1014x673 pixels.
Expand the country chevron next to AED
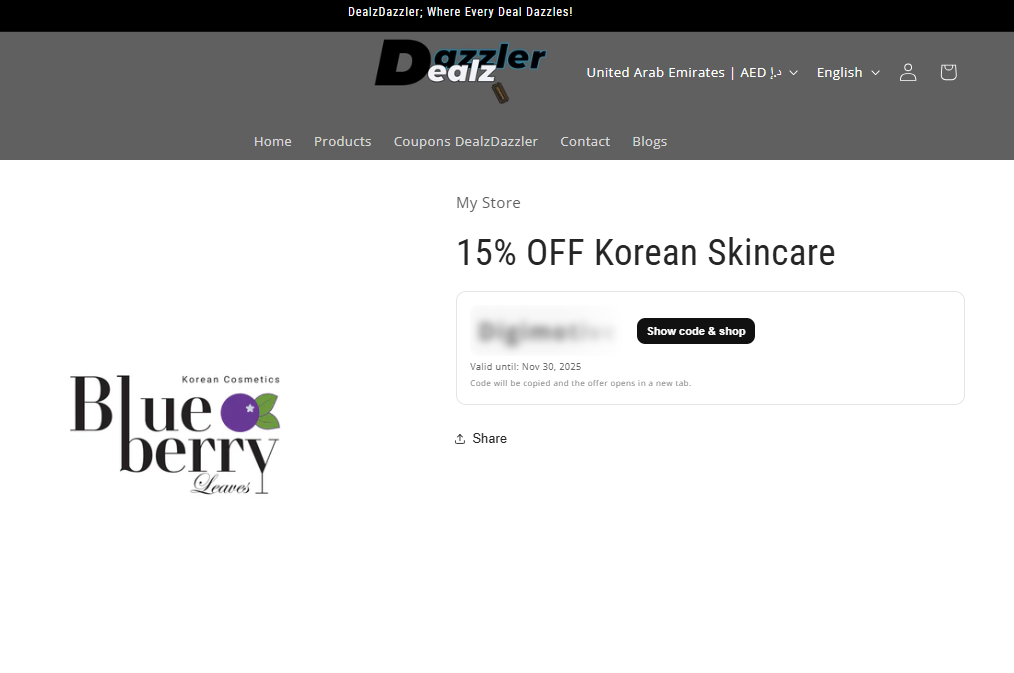click(x=793, y=72)
